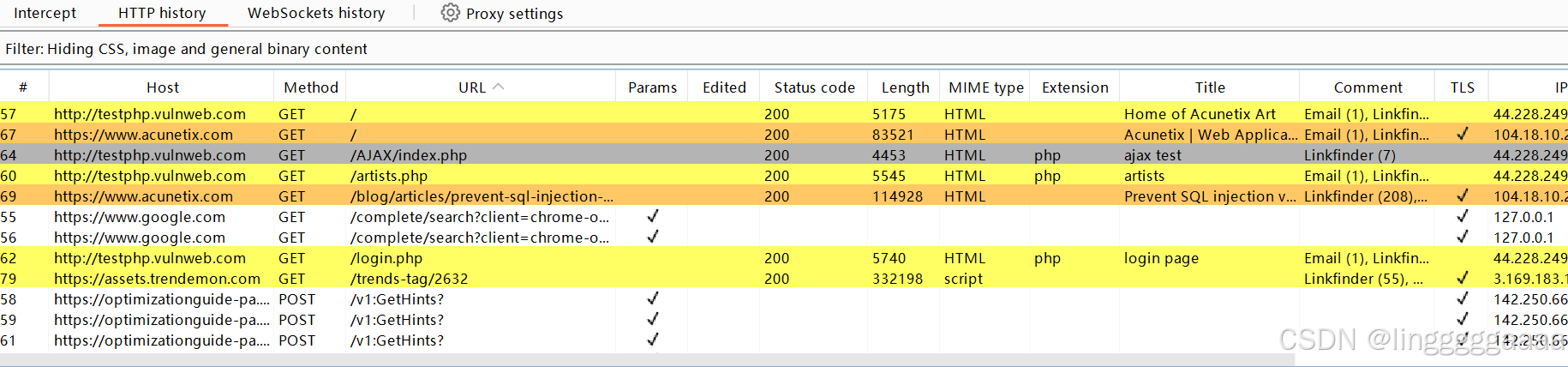Viewport: 1568px width, 367px height.
Task: Select POST request number 58
Action: 784,299
